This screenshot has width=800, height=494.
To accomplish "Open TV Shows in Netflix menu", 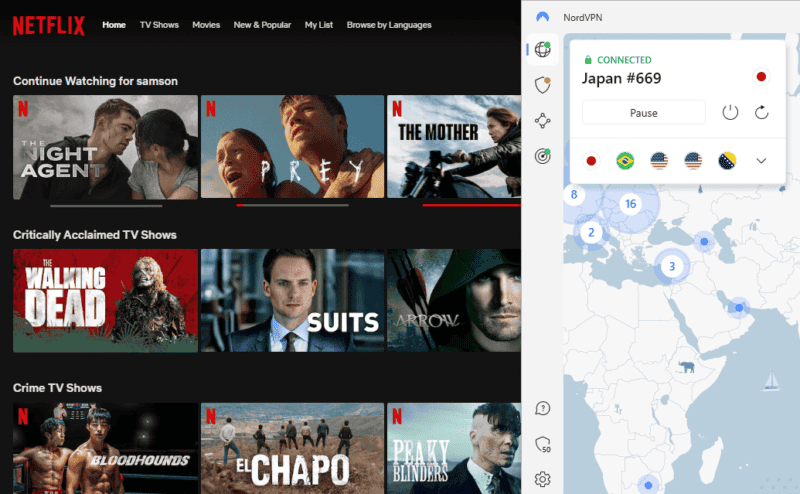I will pyautogui.click(x=159, y=25).
